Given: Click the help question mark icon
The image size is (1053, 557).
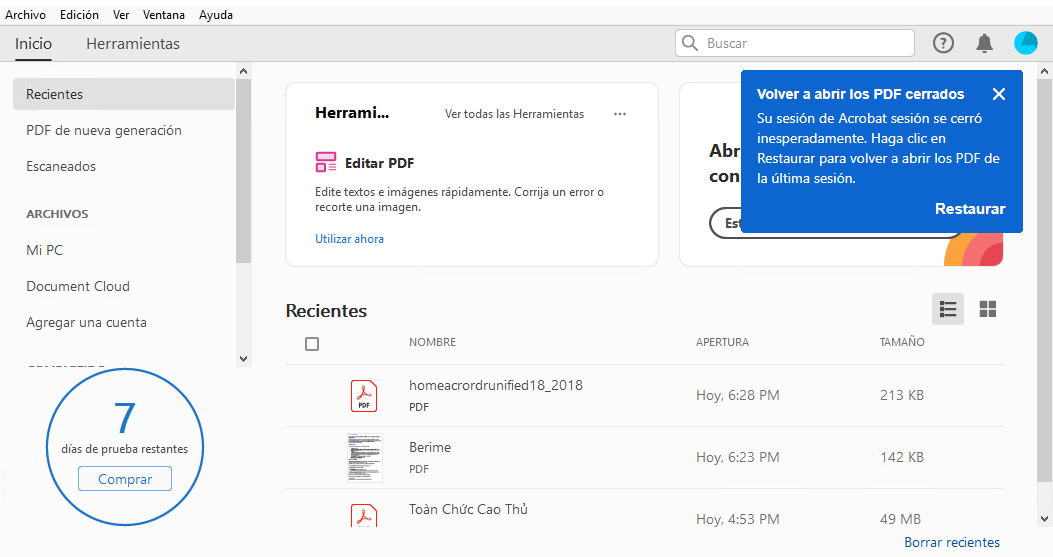Looking at the screenshot, I should 943,43.
